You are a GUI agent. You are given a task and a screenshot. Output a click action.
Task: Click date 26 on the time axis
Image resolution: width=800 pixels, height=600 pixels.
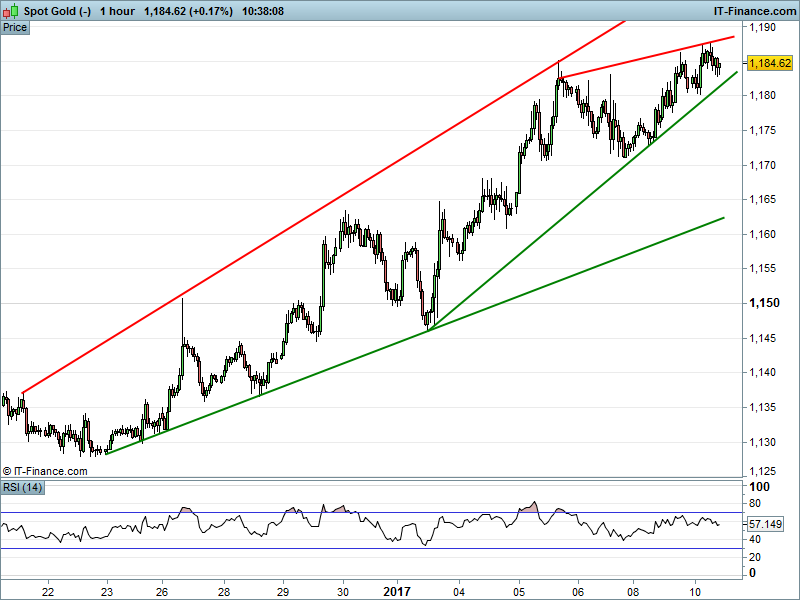click(162, 592)
